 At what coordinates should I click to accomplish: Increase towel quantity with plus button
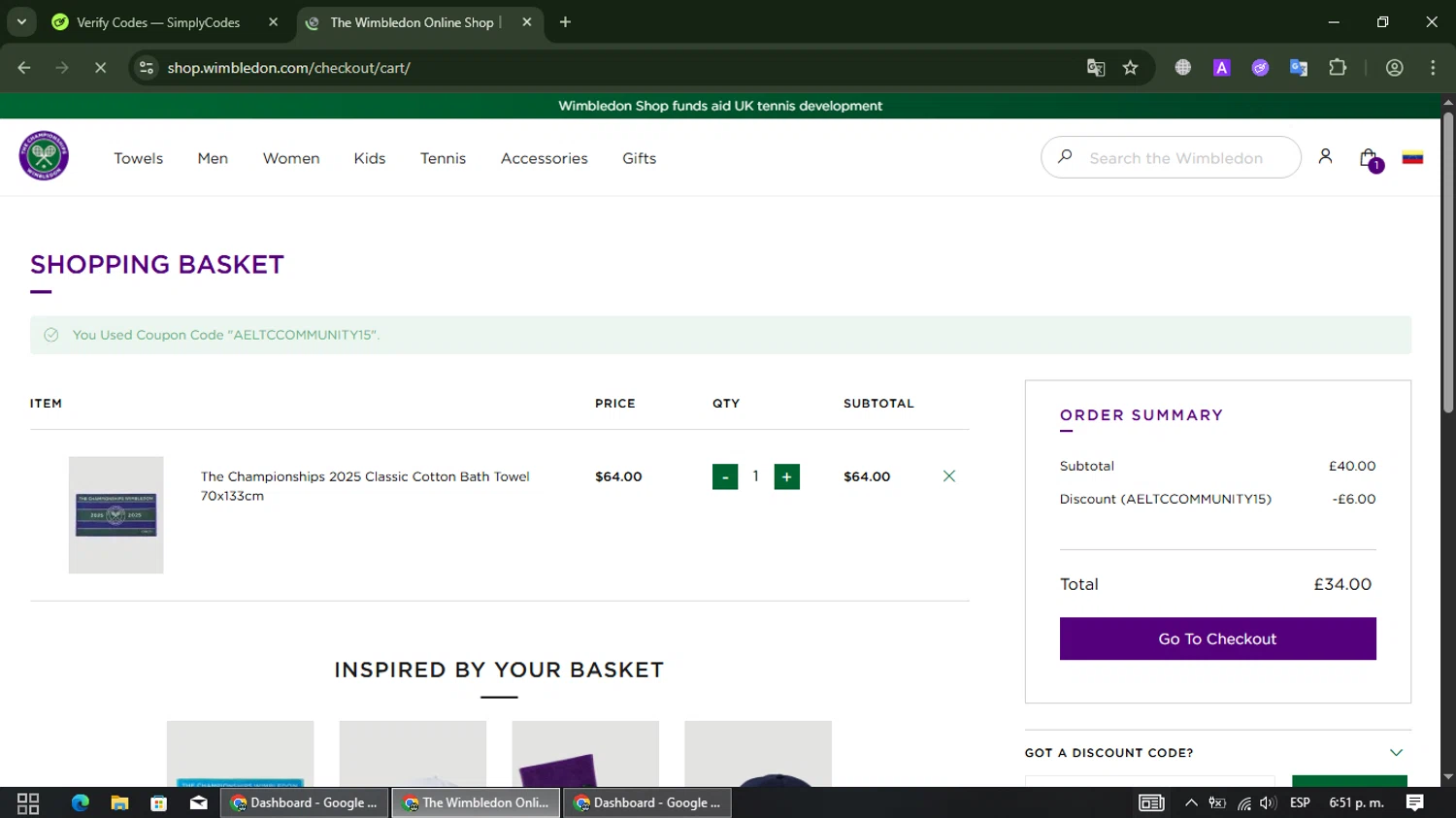[787, 476]
